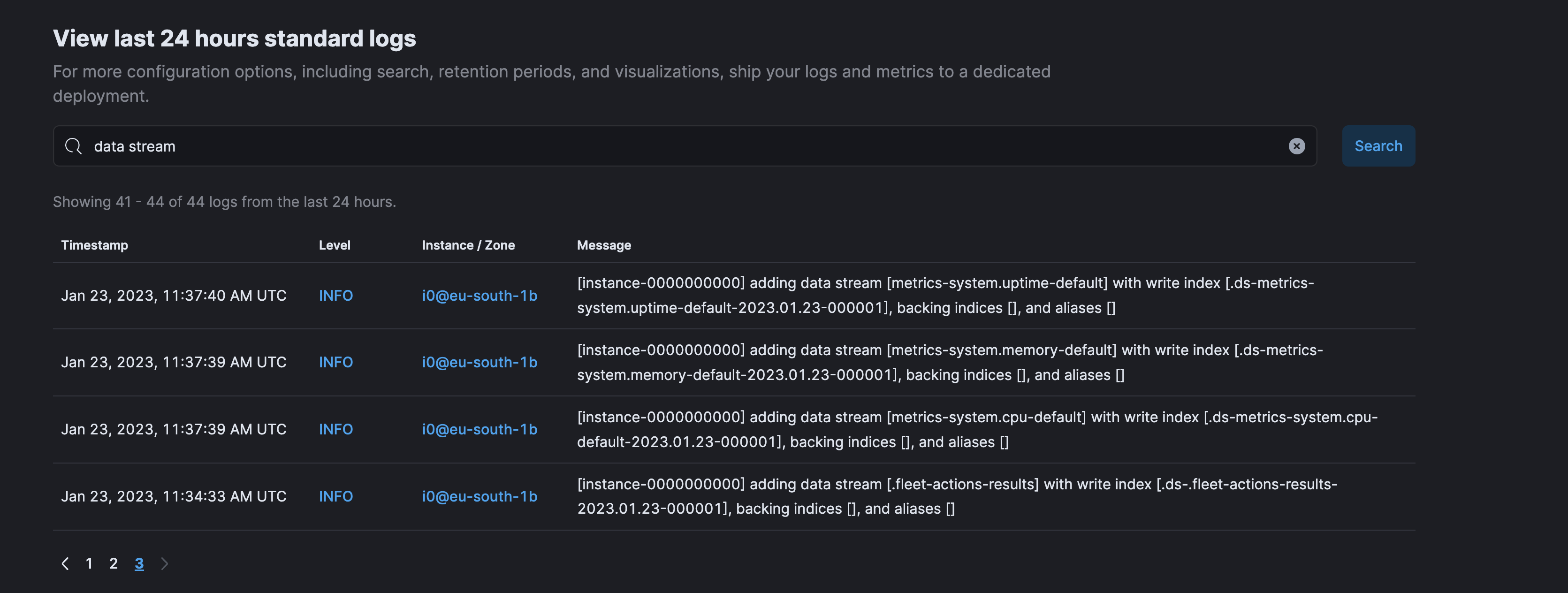Viewport: 1568px width, 593px height.
Task: Open instance link i0@eu-south-1b on the first row
Action: coord(480,295)
